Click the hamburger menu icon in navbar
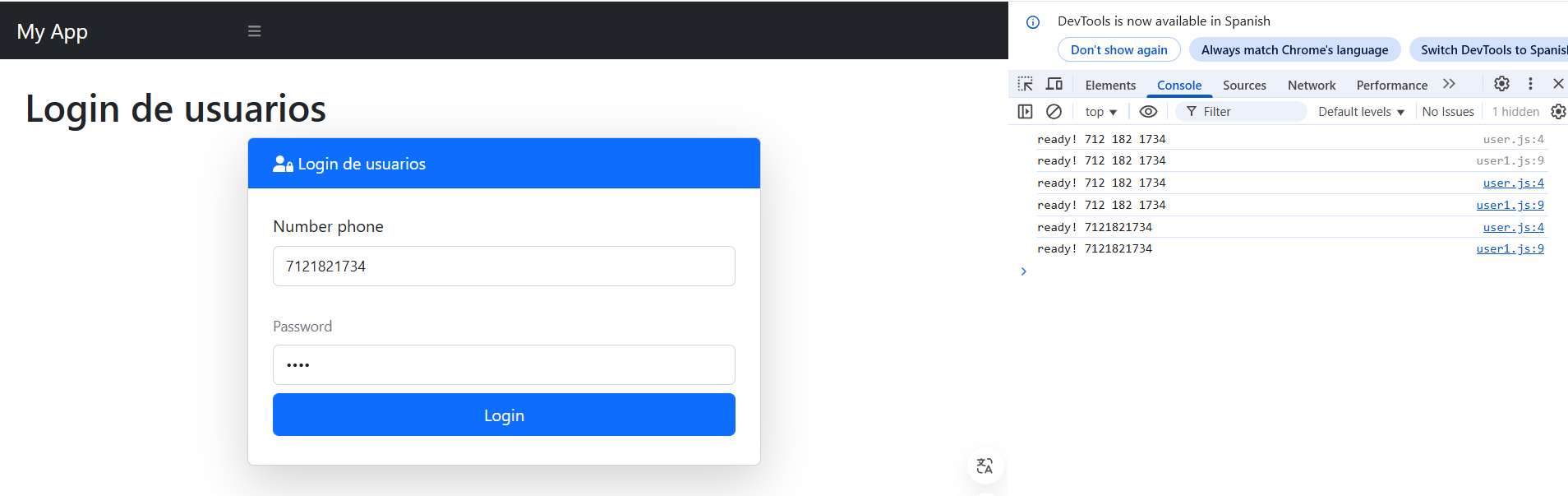1568x496 pixels. [255, 31]
